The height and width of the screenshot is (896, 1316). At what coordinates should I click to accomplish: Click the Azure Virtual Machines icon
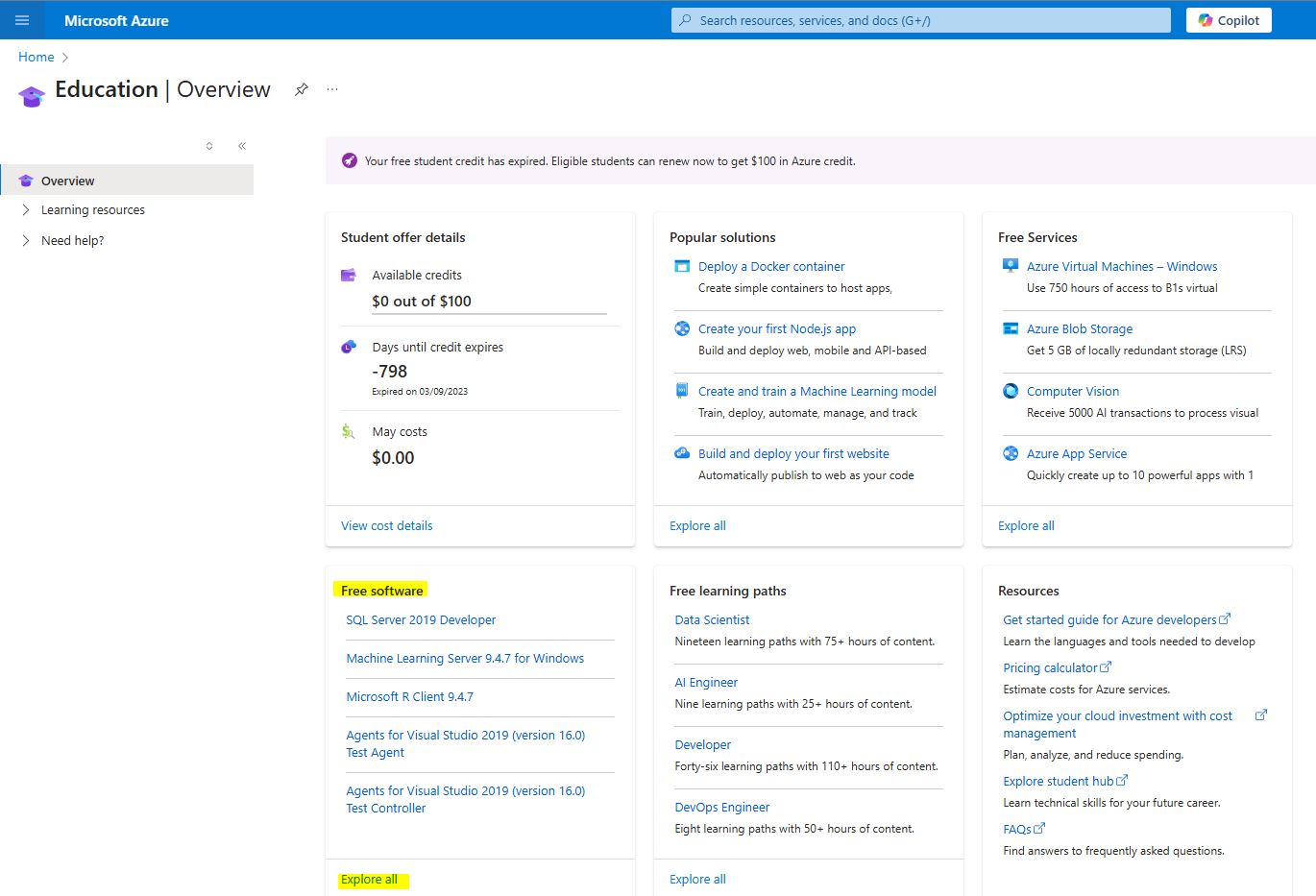[1011, 266]
